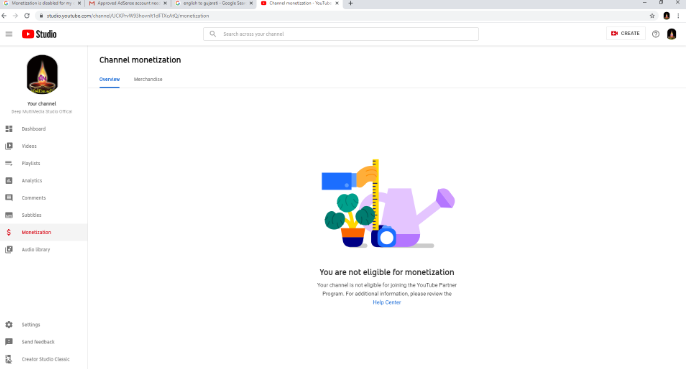
Task: Click the address bar URL
Action: tap(128, 16)
